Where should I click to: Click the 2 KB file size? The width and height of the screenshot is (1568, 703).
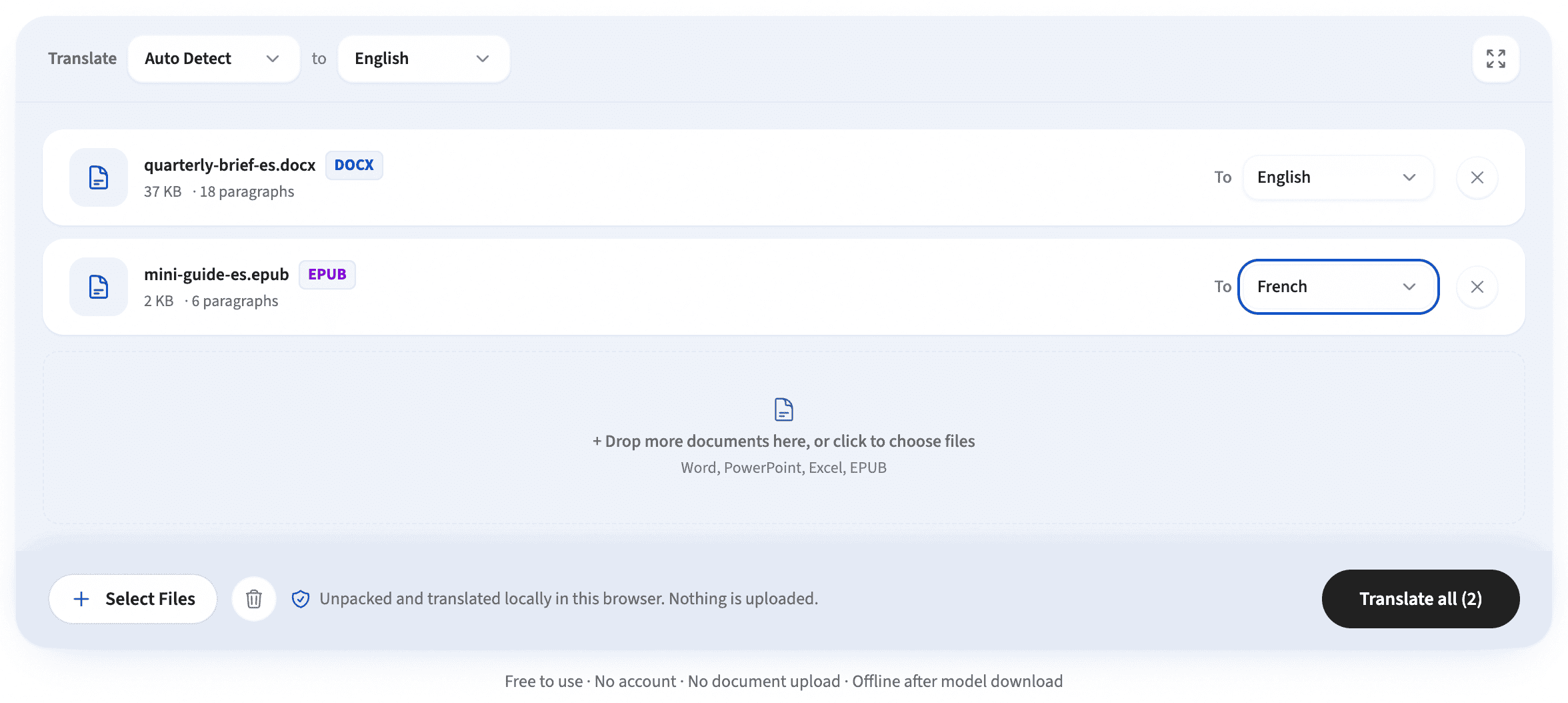point(159,301)
